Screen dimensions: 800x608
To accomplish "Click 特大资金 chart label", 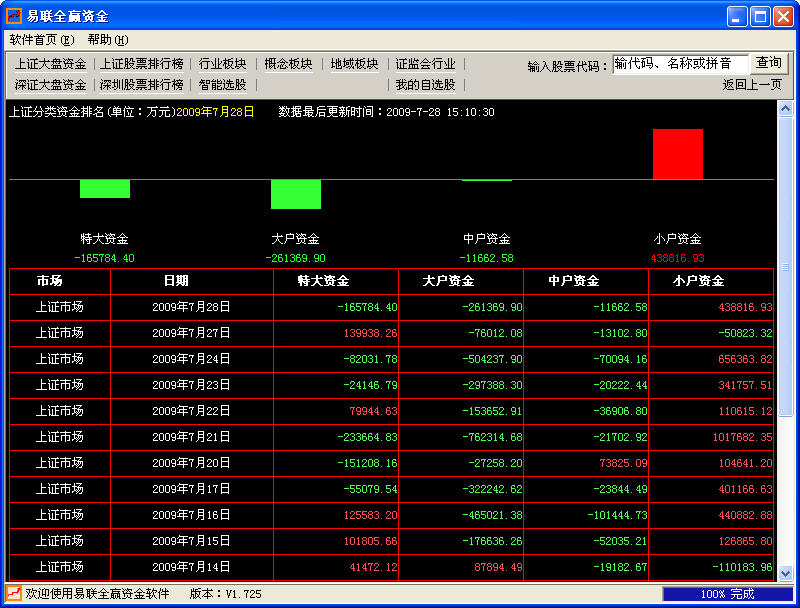I will (x=105, y=239).
